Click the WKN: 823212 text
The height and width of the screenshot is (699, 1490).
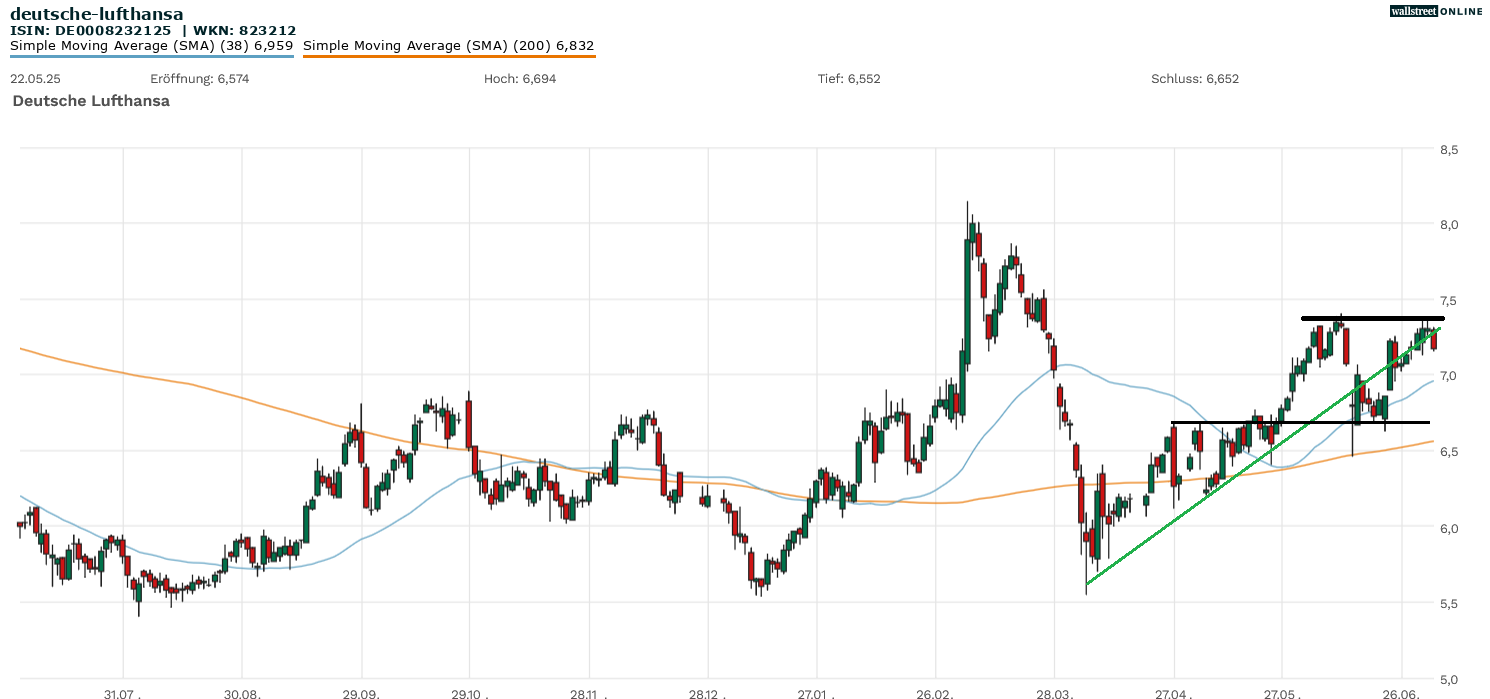pyautogui.click(x=244, y=30)
